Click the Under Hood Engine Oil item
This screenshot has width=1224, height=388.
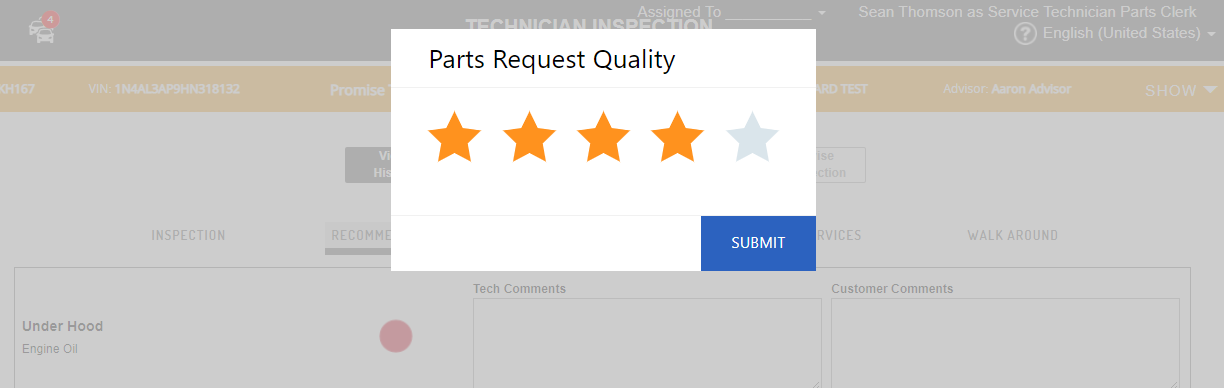pyautogui.click(x=63, y=337)
